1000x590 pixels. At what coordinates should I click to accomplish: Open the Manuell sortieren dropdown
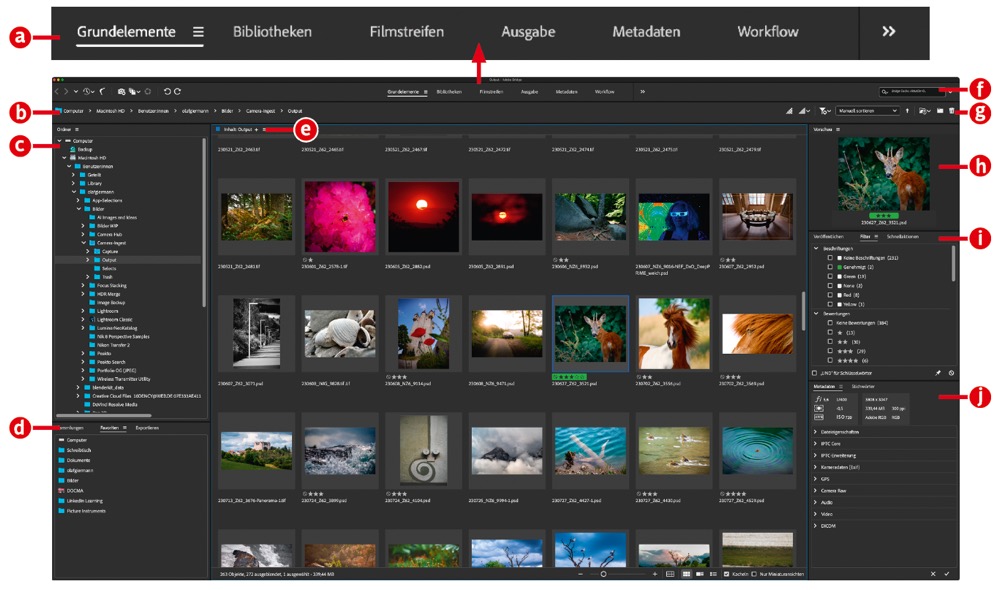868,111
